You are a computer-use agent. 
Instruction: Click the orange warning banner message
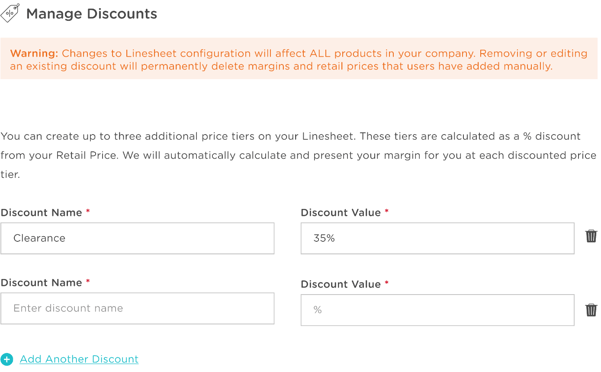299,59
